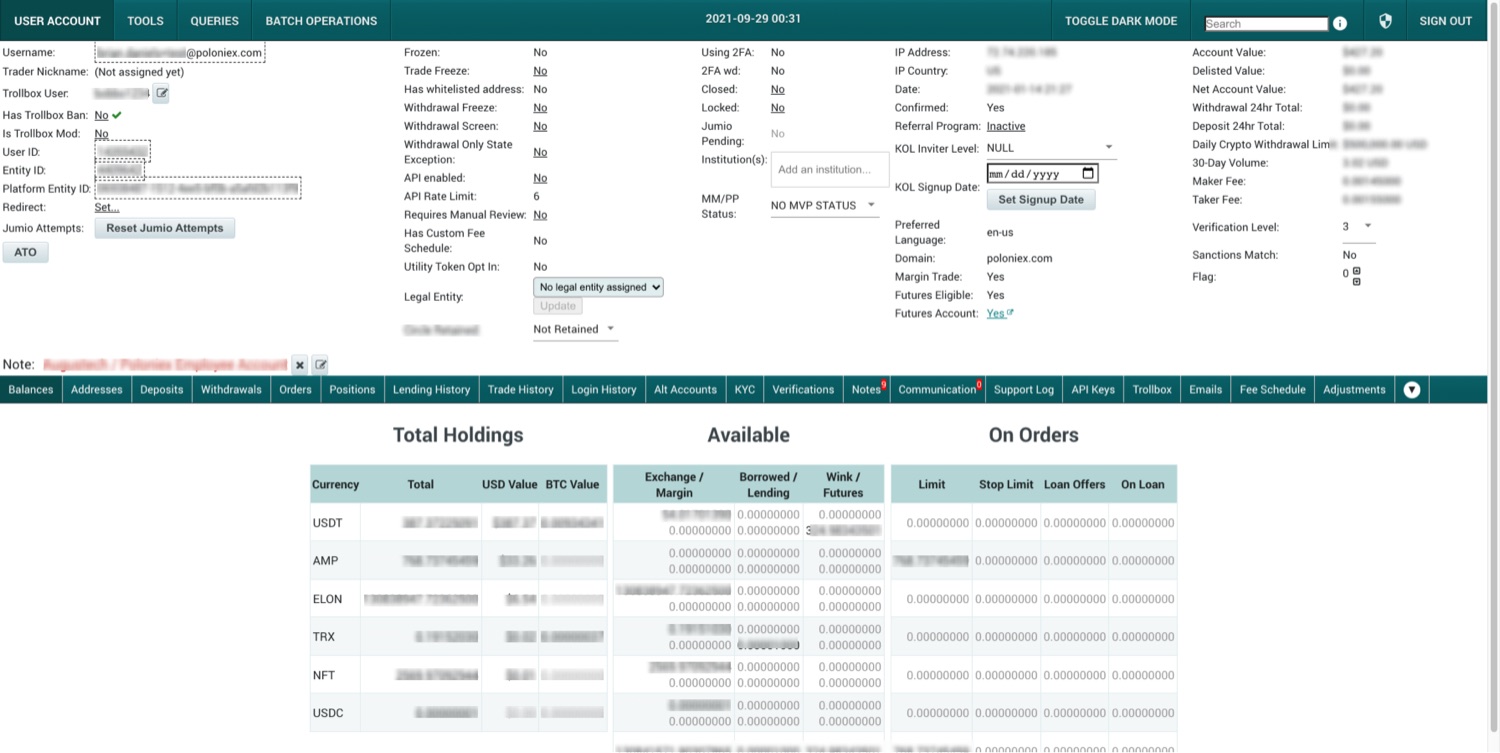Decrease the Flag value with down icon
The image size is (1500, 753).
[1357, 281]
